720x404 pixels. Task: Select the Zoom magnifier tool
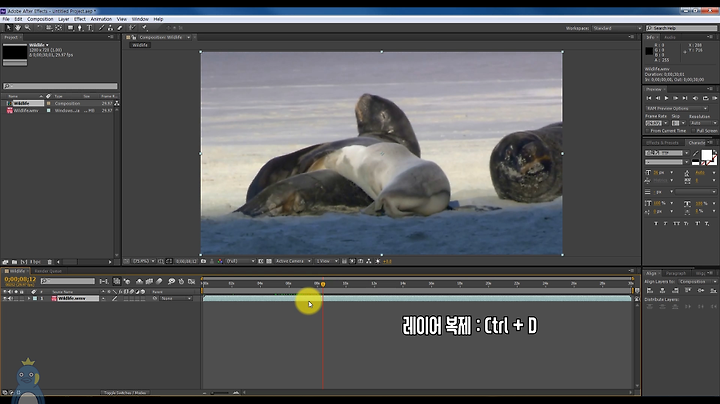tap(28, 28)
